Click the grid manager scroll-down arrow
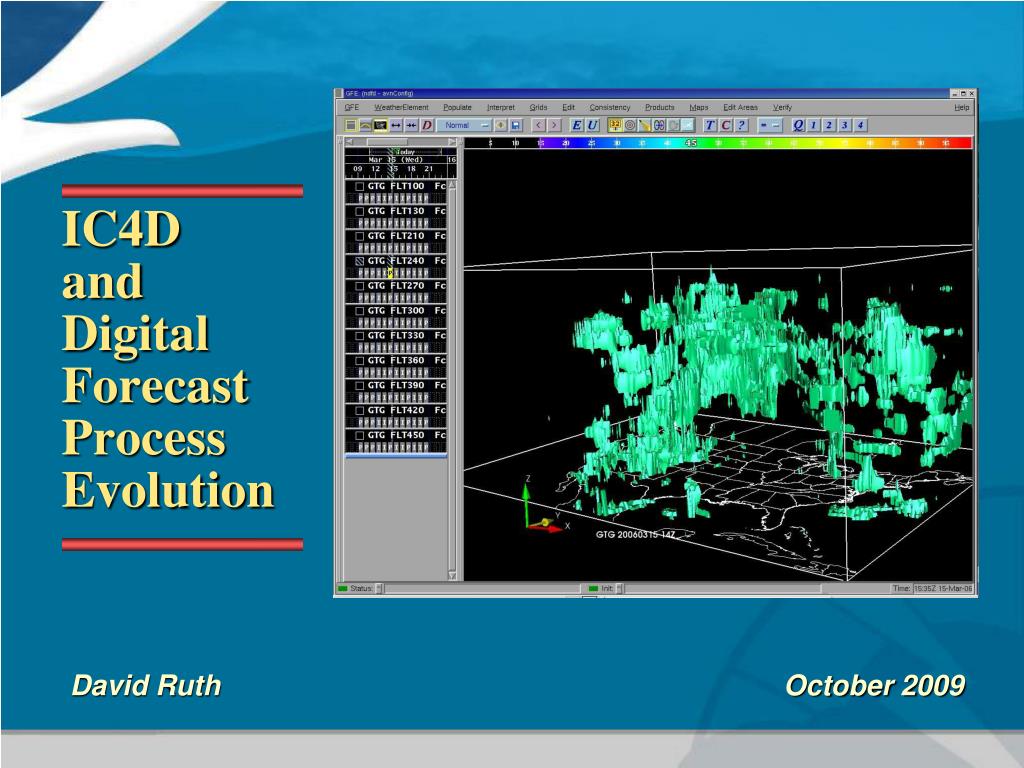 click(452, 575)
